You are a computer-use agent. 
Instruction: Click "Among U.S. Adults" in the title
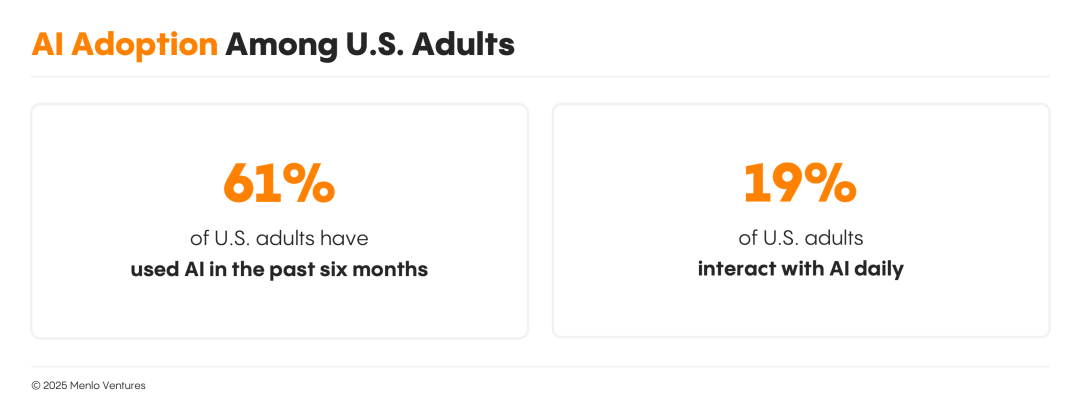369,44
